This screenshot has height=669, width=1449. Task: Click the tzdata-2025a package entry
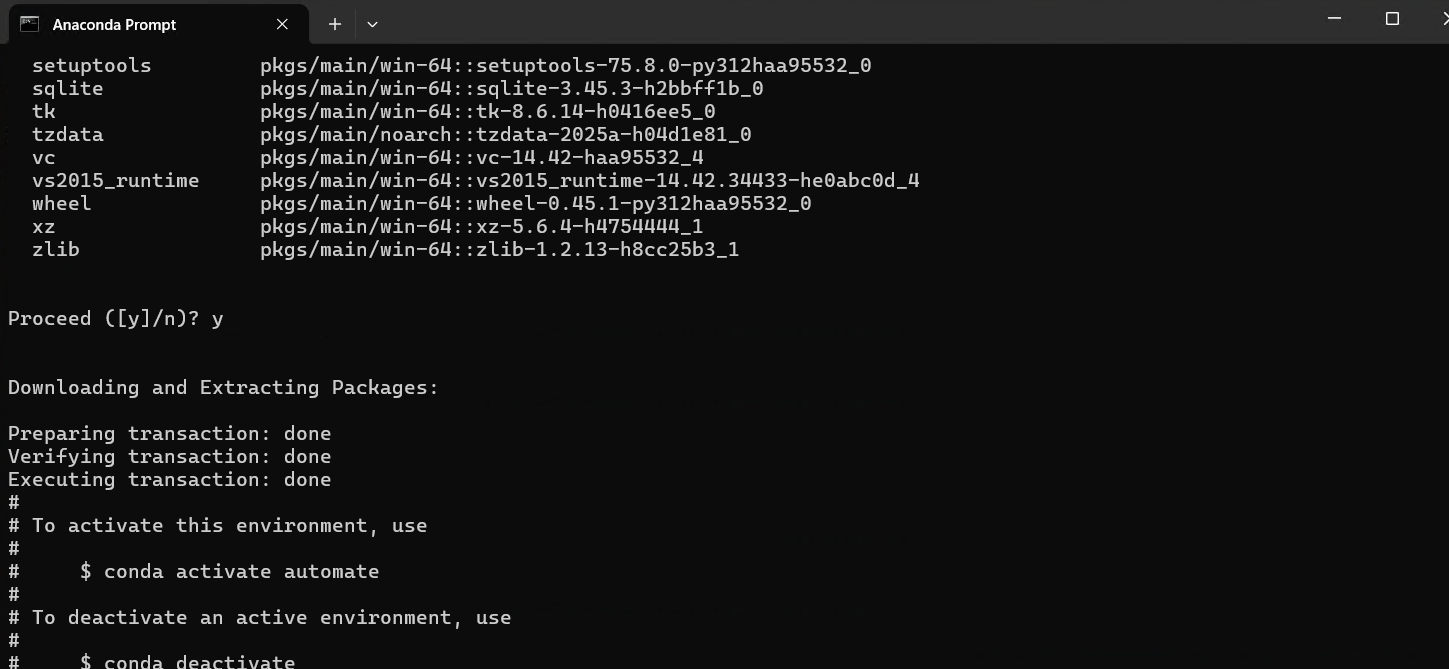[506, 135]
